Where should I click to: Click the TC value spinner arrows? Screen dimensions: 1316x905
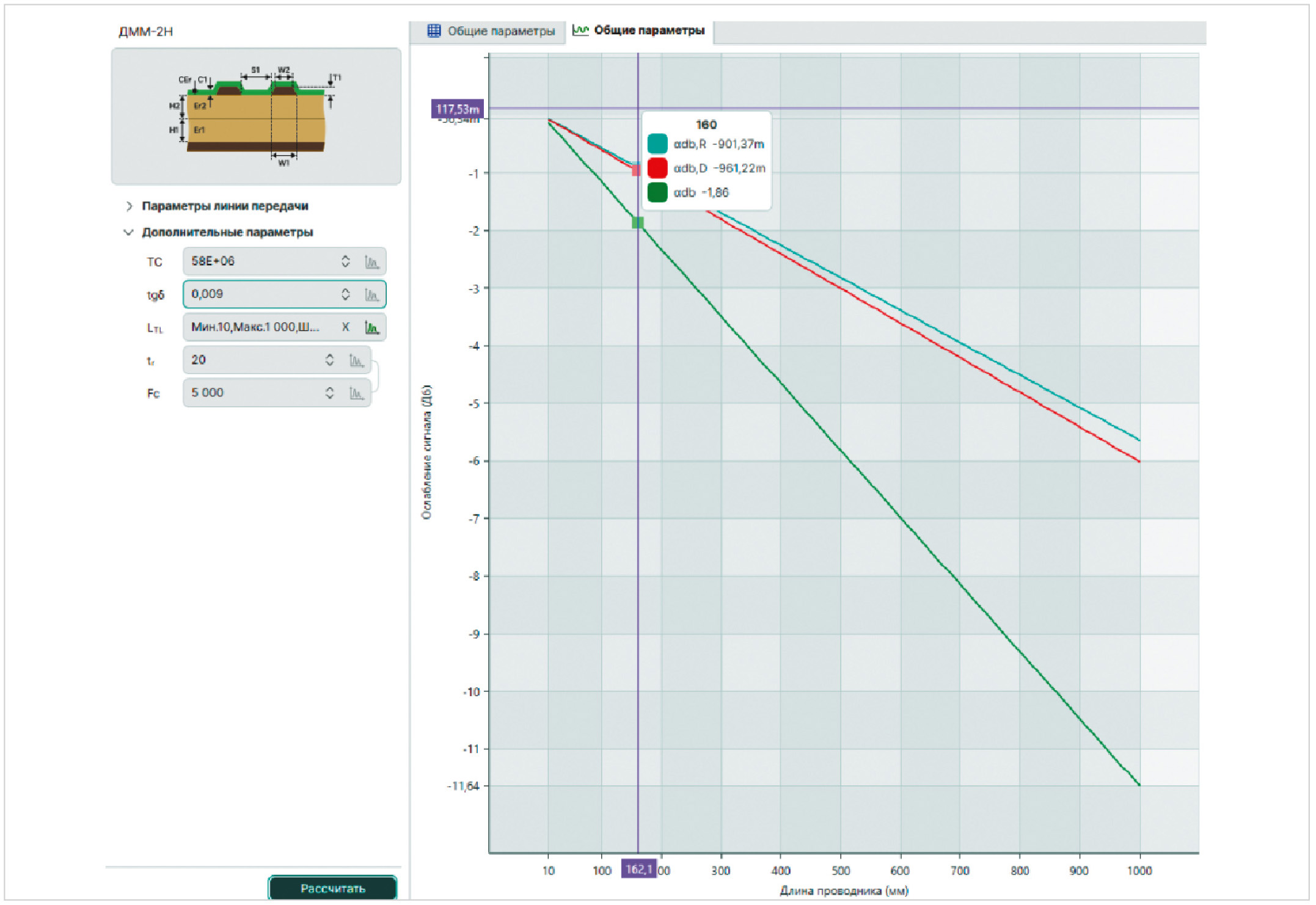click(345, 262)
